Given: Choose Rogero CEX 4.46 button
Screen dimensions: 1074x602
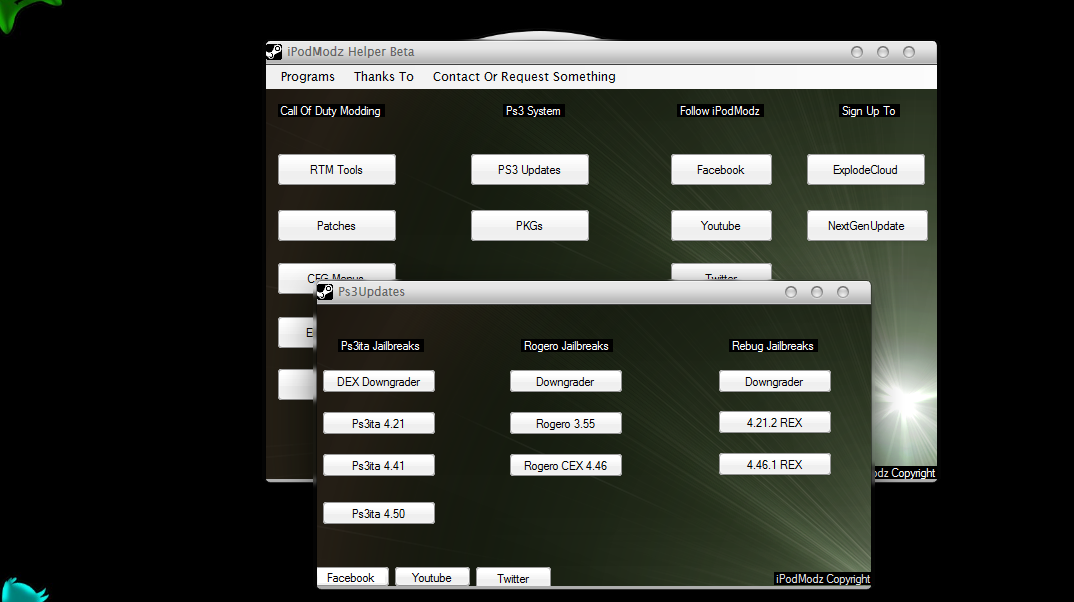Looking at the screenshot, I should (x=566, y=465).
